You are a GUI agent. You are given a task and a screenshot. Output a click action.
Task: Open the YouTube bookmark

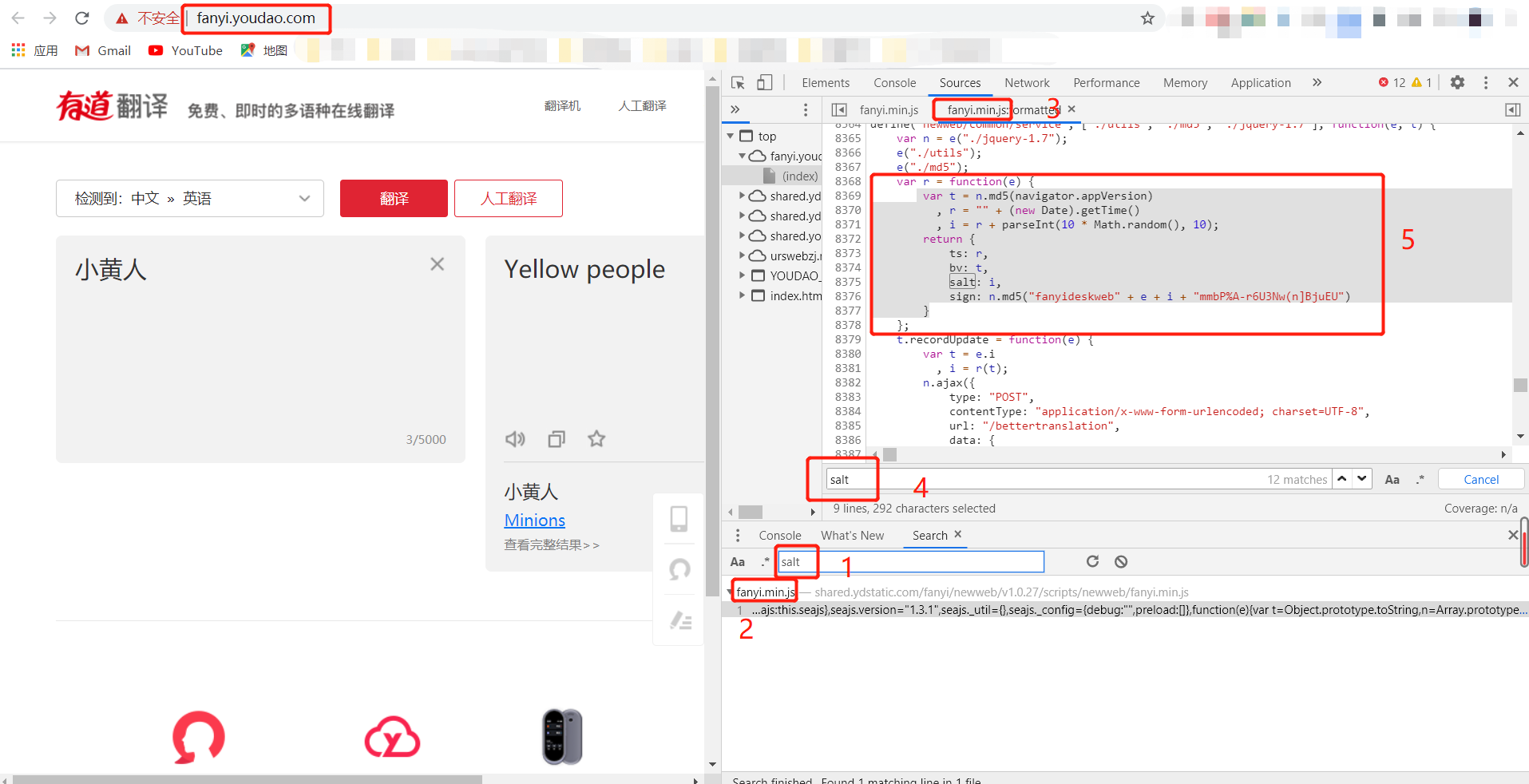point(185,50)
